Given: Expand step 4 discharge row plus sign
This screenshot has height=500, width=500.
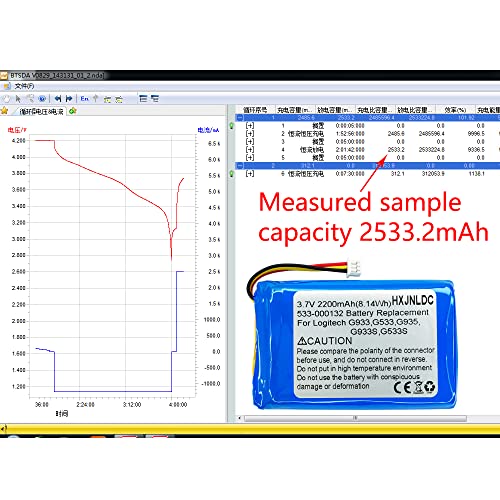Looking at the screenshot, I should pyautogui.click(x=250, y=150).
